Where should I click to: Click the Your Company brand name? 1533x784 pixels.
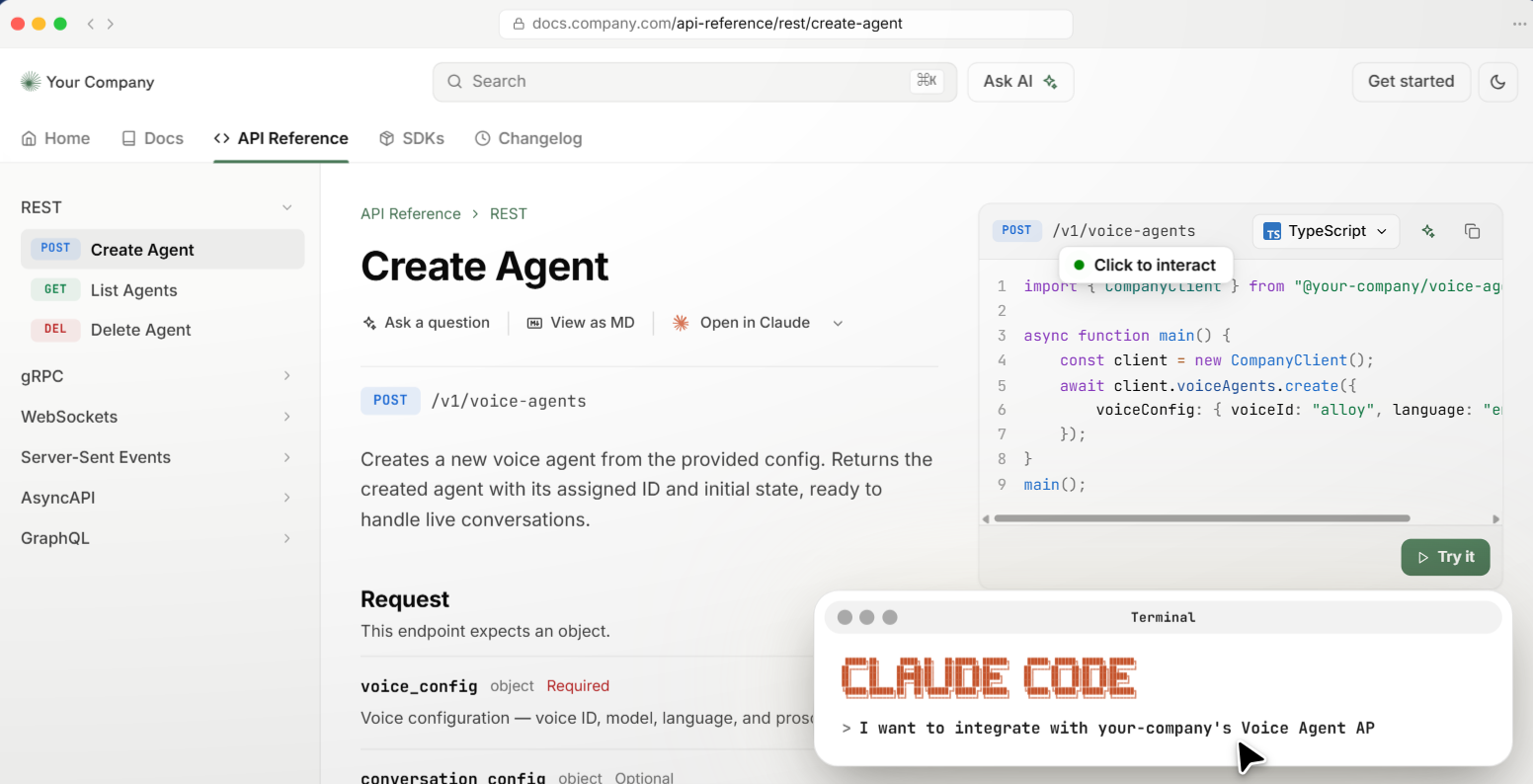point(101,82)
